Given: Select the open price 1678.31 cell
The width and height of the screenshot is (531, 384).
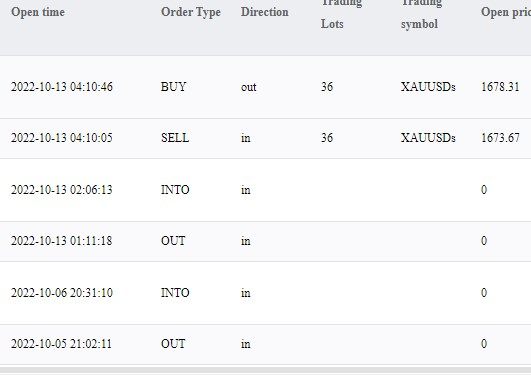Looking at the screenshot, I should (500, 87).
